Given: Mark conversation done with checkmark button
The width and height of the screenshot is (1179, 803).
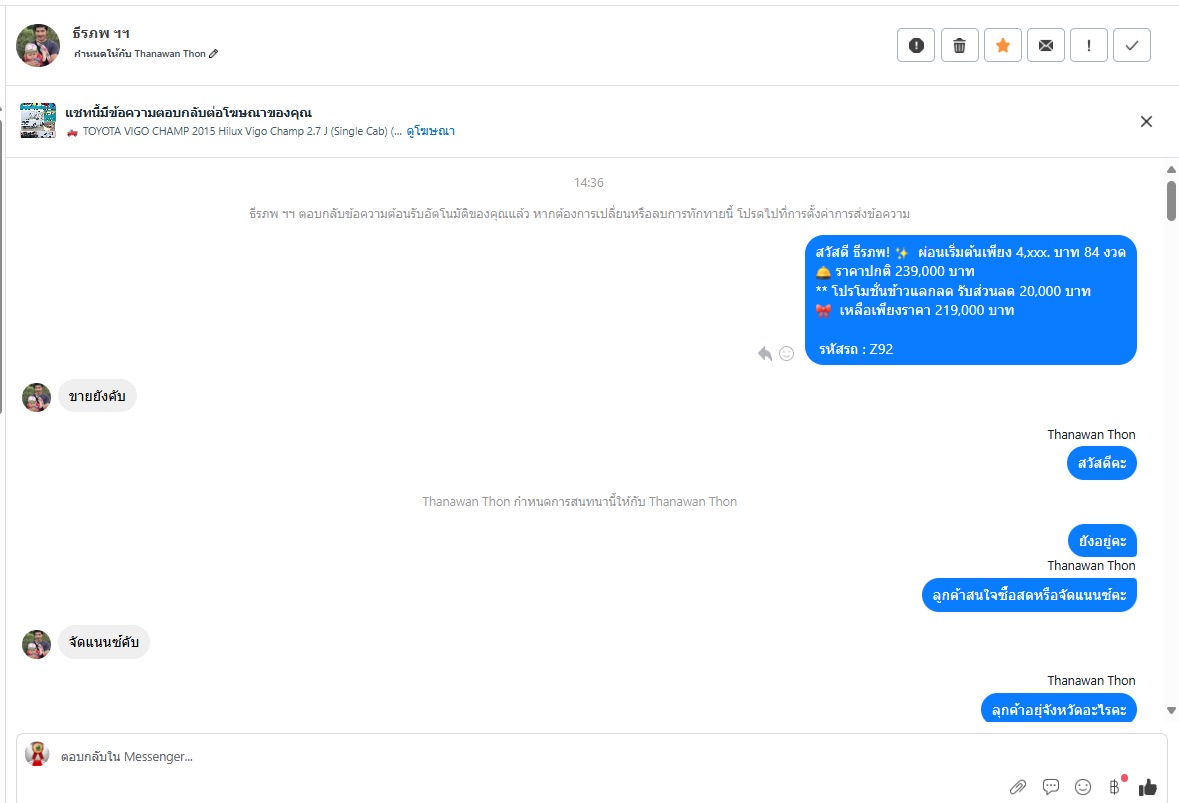Looking at the screenshot, I should 1132,45.
